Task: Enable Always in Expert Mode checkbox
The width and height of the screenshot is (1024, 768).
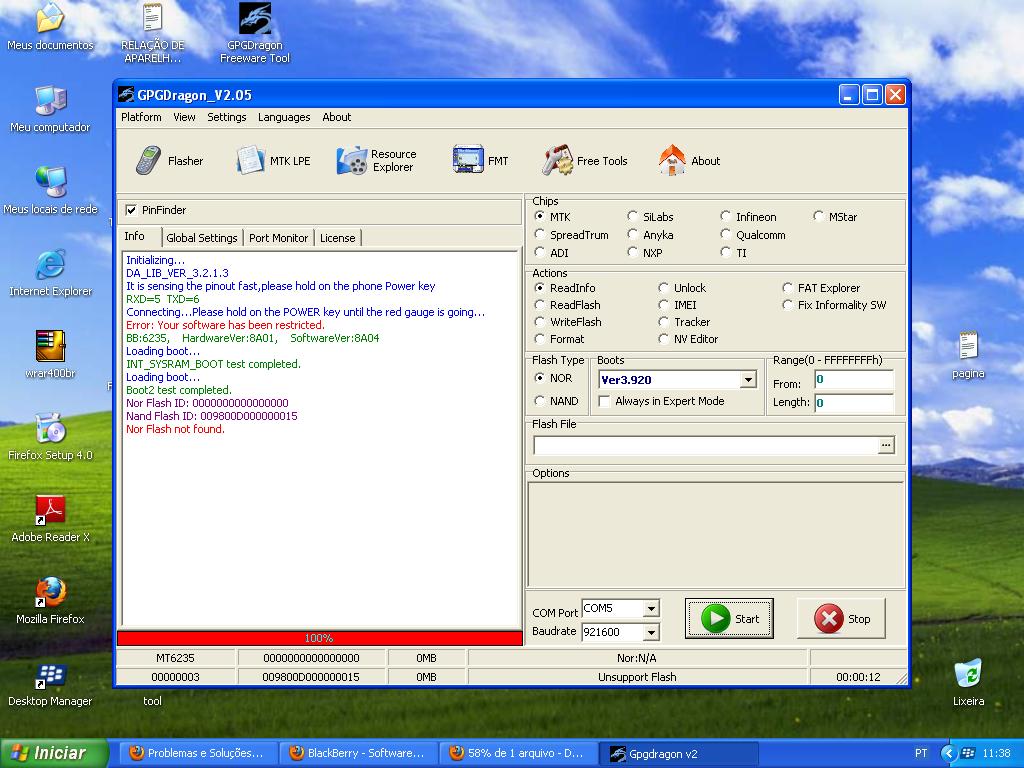Action: 605,401
